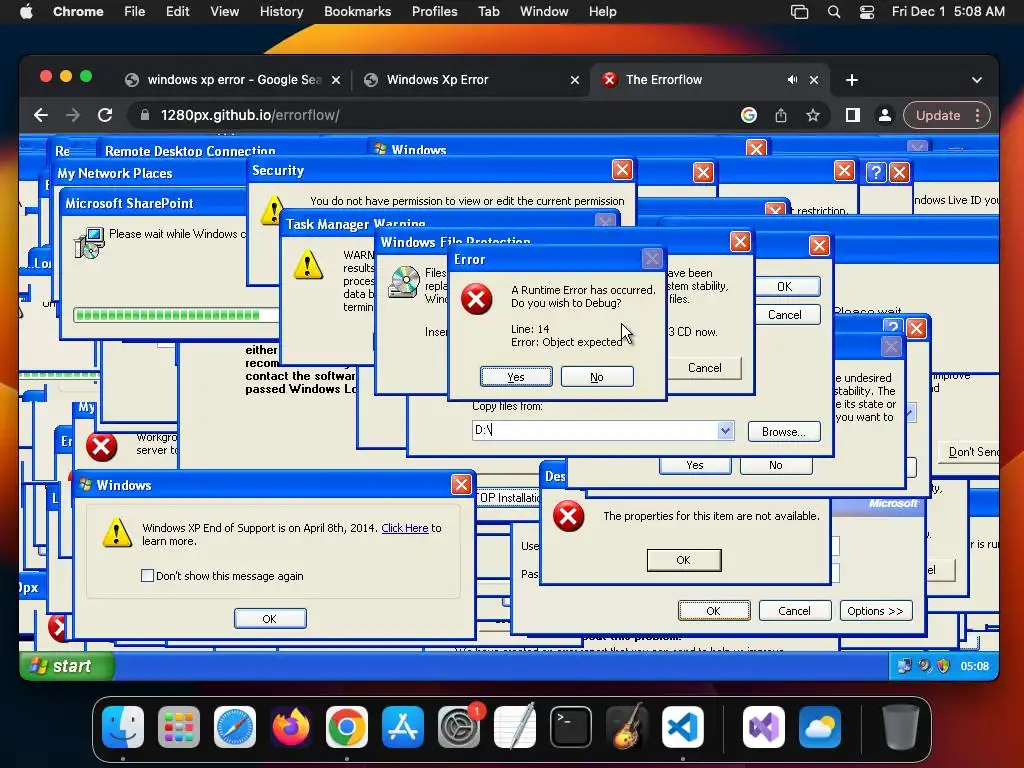Screen dimensions: 1024x768
Task: Check 'Don't show this message again' box
Action: pos(148,575)
